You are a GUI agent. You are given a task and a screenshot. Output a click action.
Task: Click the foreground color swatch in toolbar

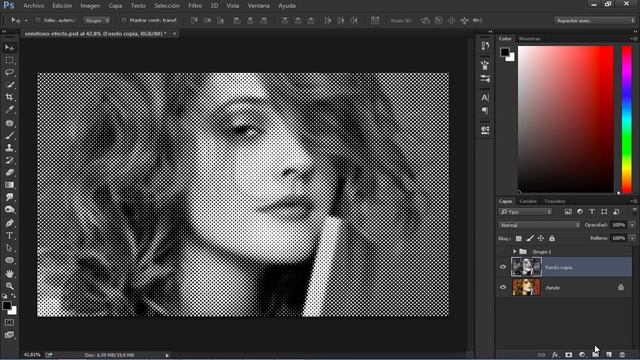point(7,305)
